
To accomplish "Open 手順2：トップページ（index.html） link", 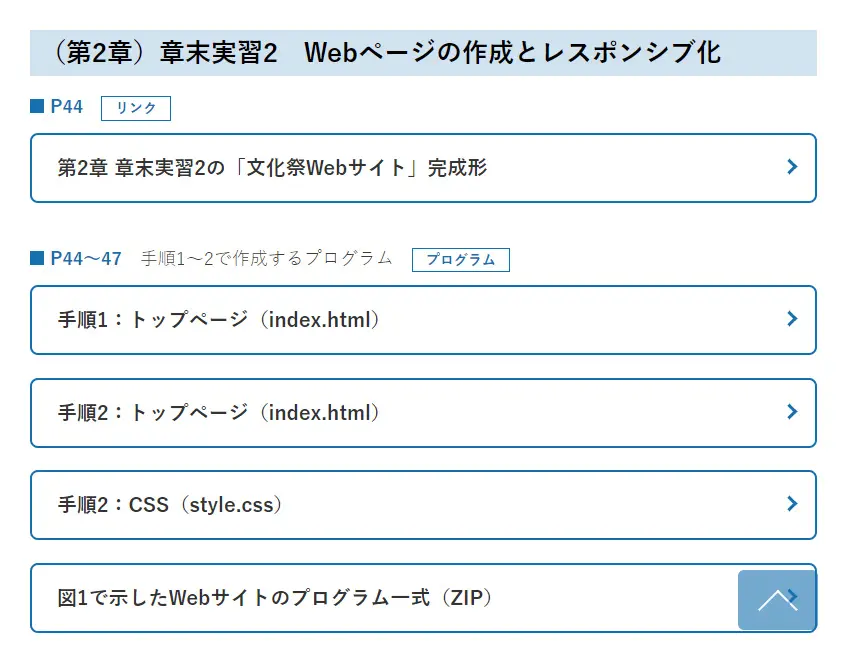I will click(219, 412).
